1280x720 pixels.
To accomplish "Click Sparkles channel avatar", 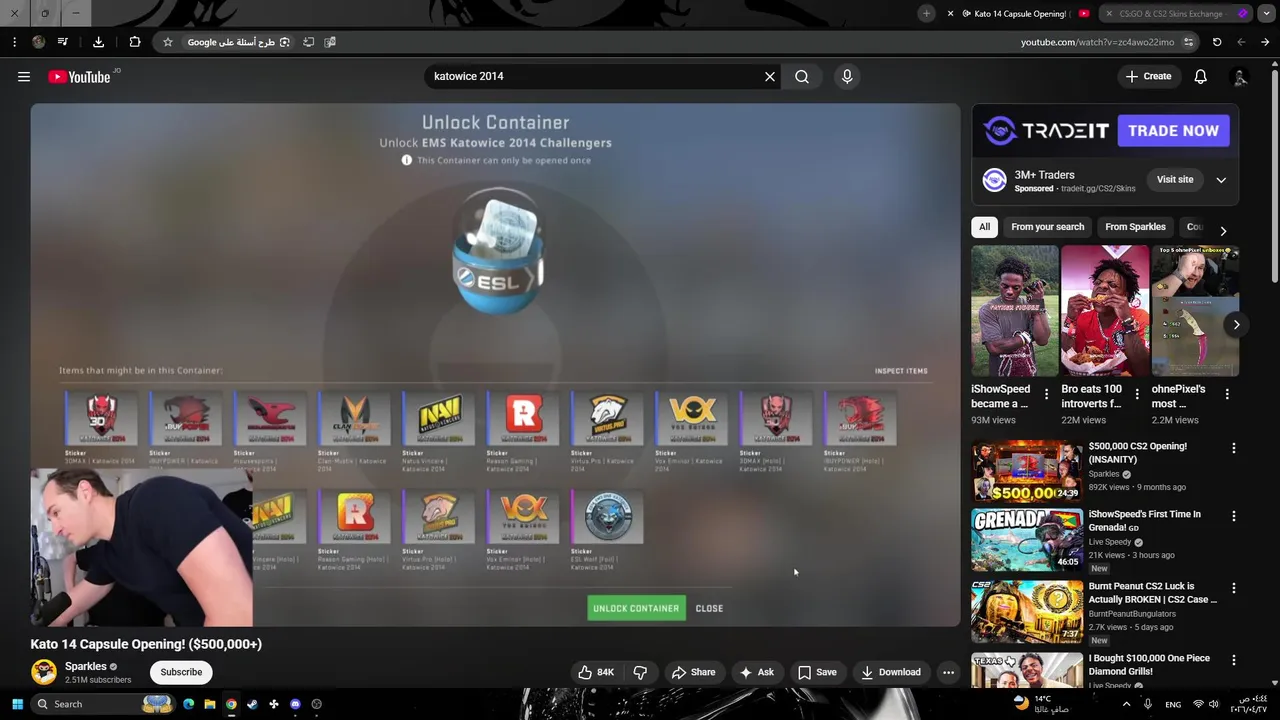I will coord(44,672).
